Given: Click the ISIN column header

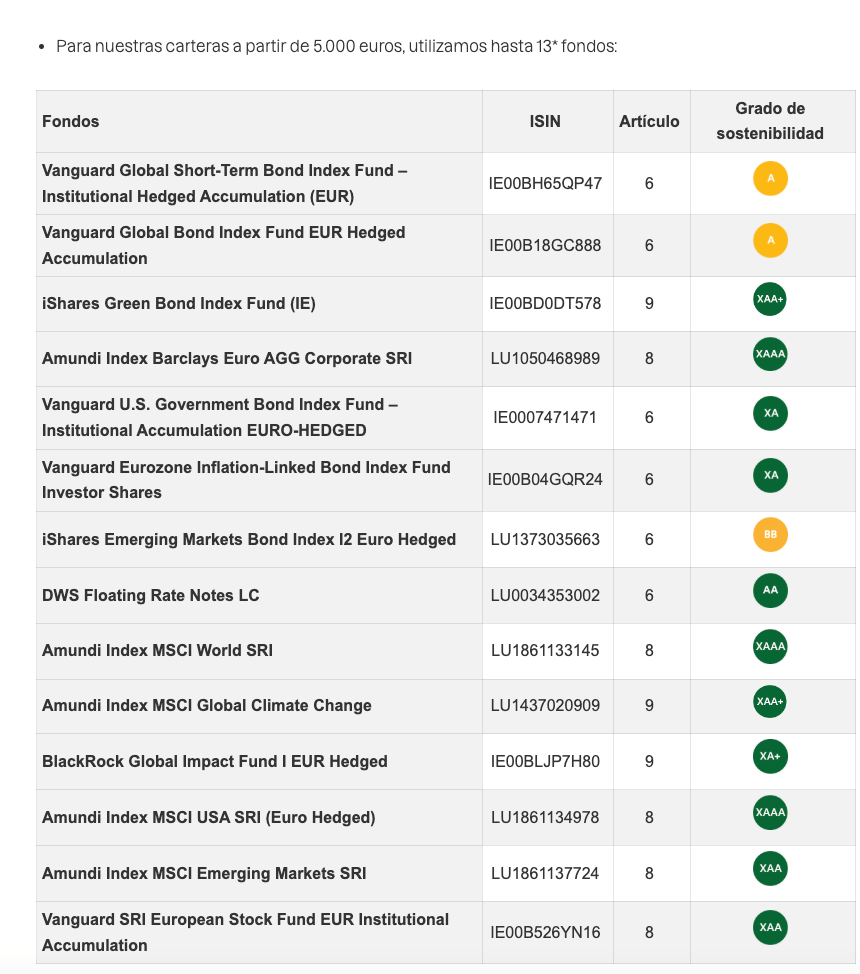Looking at the screenshot, I should tap(545, 121).
